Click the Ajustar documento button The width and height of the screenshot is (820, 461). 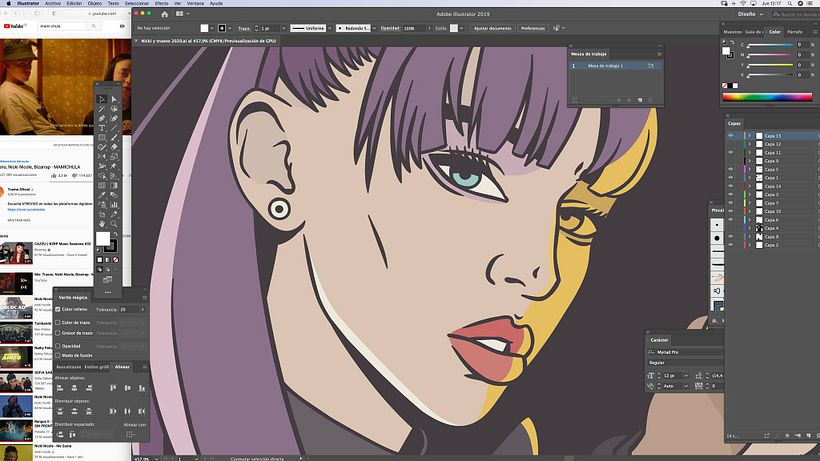click(x=493, y=28)
